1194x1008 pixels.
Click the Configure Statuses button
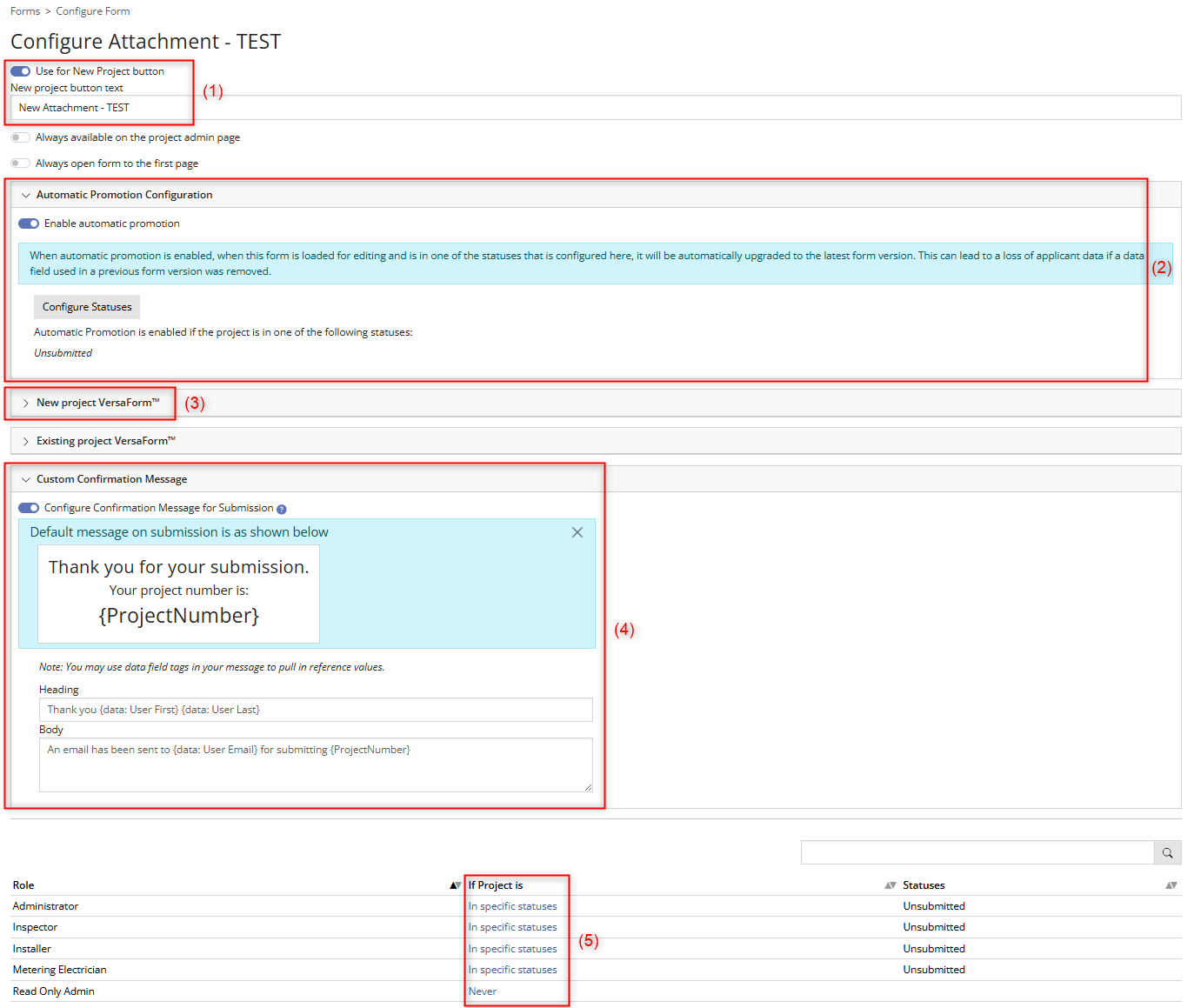tap(86, 306)
